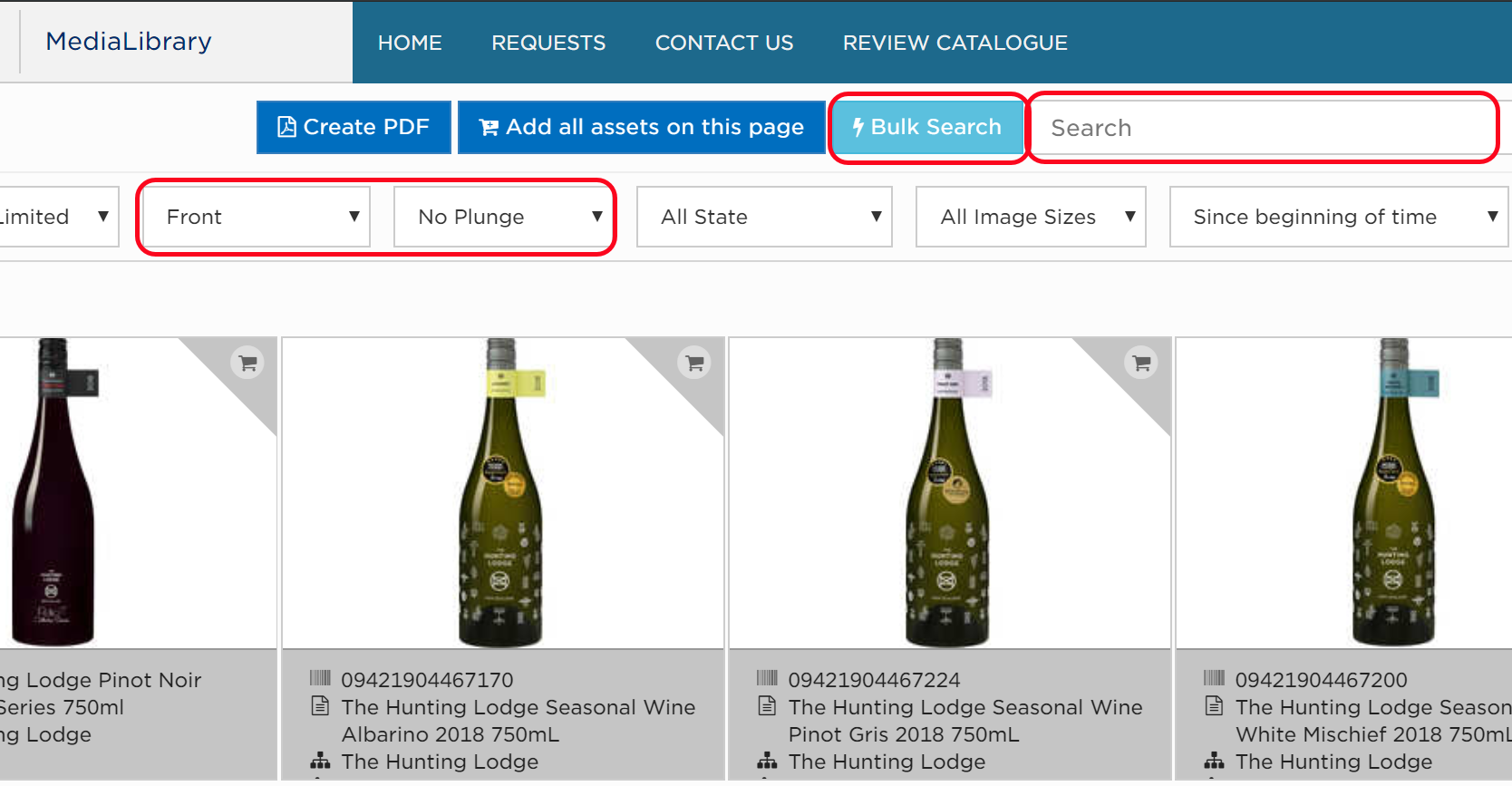Click document icon beside Pinot Gris 2018 title
1512x786 pixels.
point(767,705)
